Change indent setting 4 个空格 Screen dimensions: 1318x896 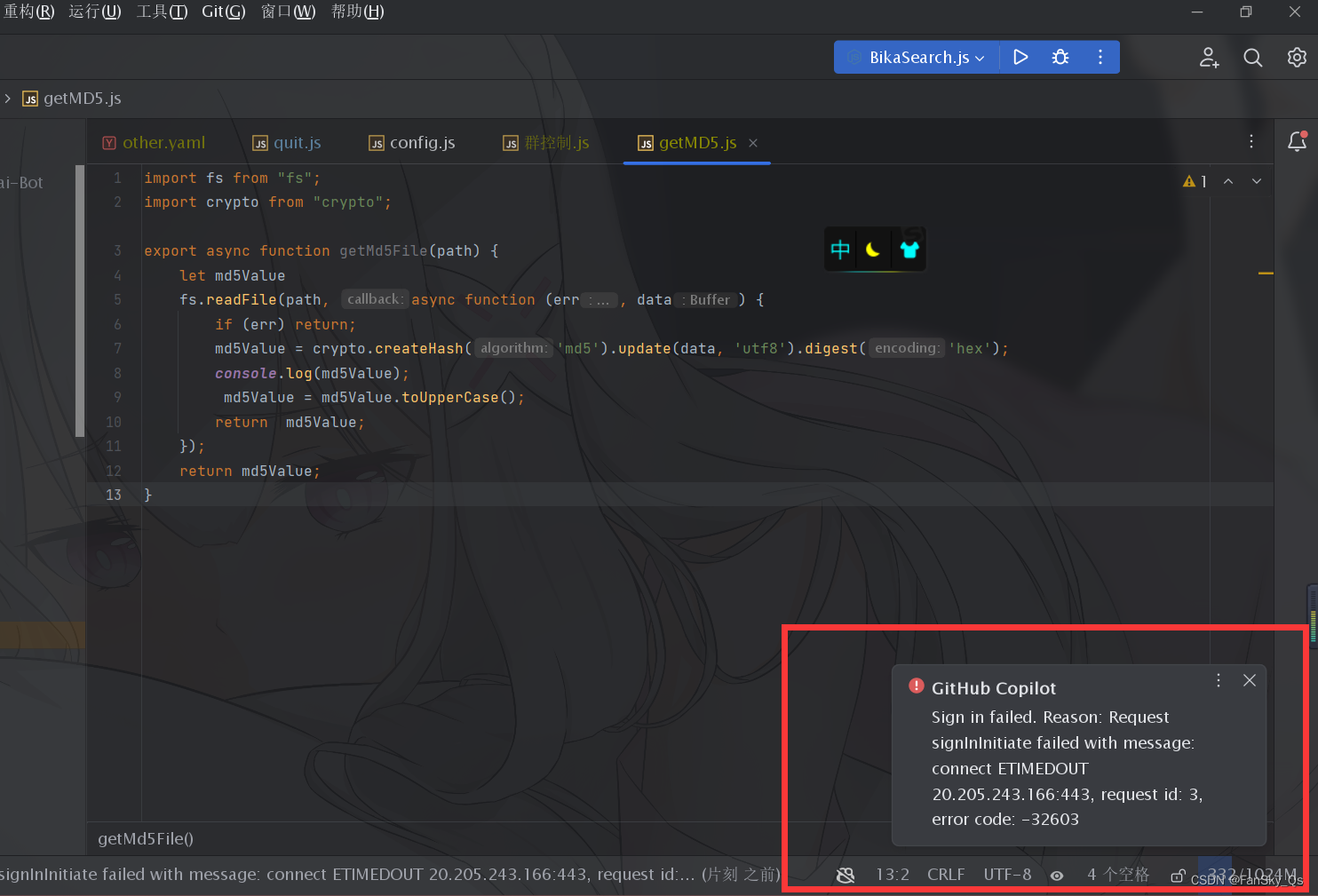1118,875
